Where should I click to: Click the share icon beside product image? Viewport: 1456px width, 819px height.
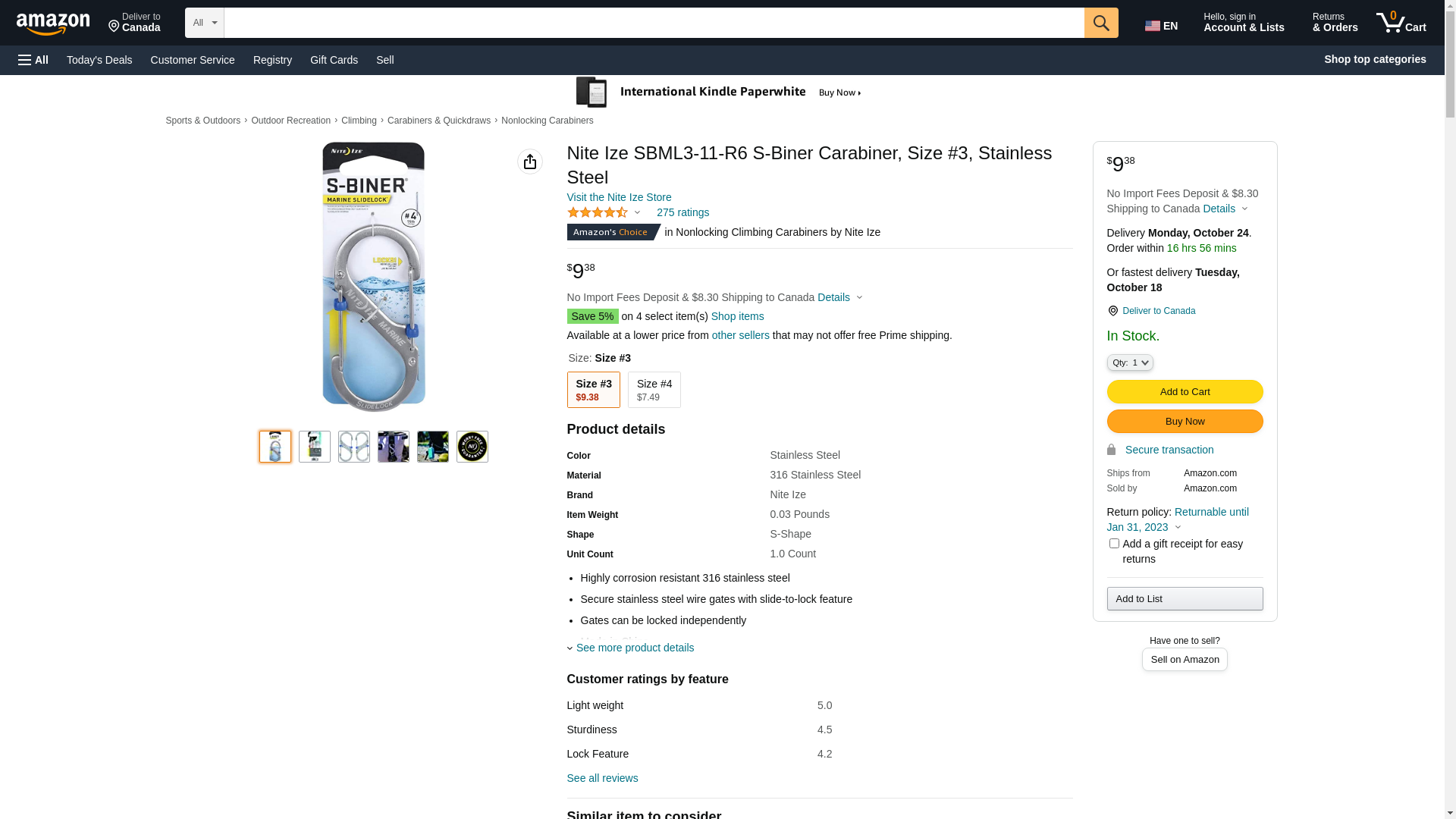click(x=529, y=162)
